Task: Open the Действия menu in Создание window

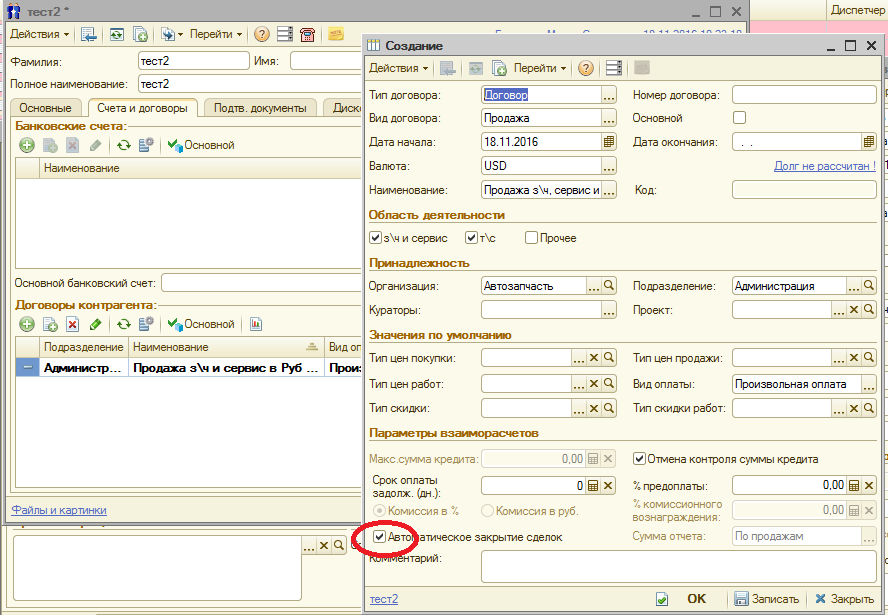Action: coord(399,69)
